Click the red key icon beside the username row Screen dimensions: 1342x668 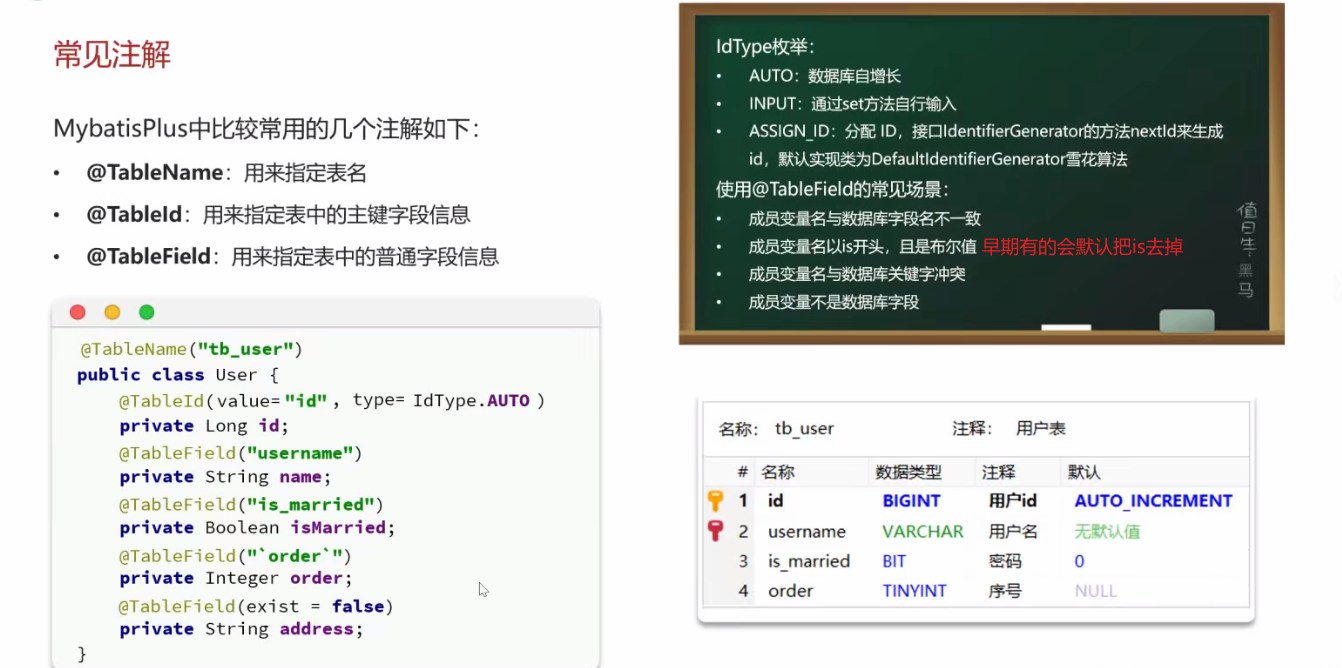(x=715, y=531)
